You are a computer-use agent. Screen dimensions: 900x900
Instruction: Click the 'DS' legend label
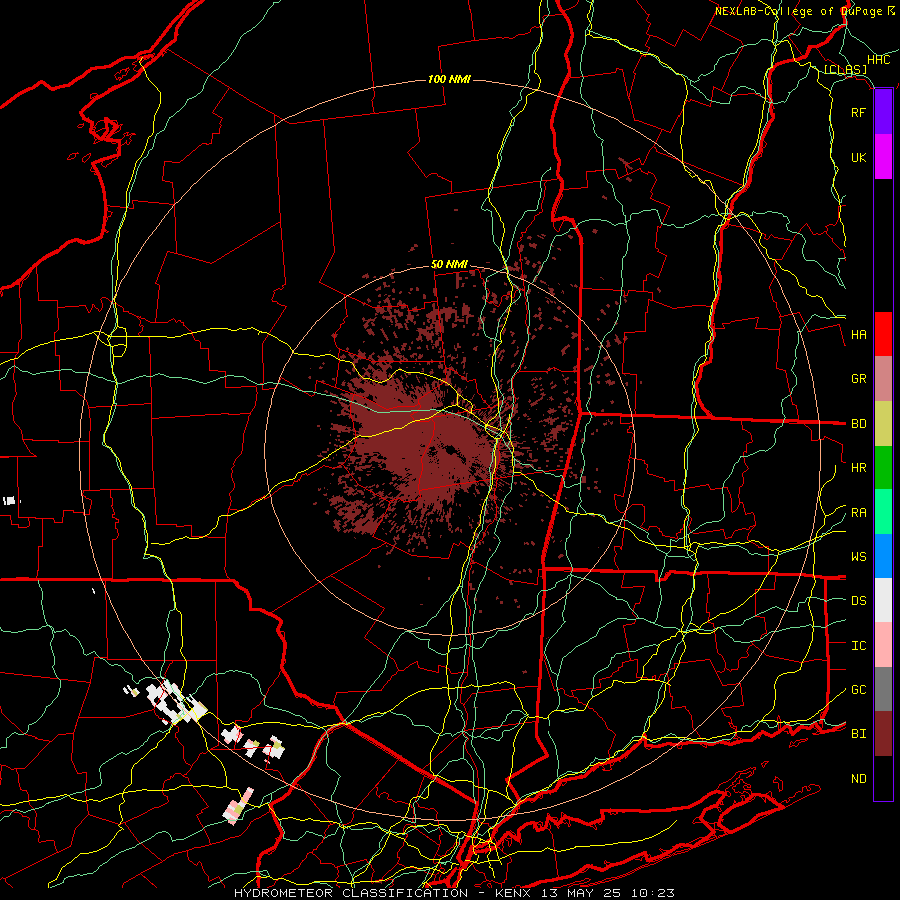click(858, 601)
